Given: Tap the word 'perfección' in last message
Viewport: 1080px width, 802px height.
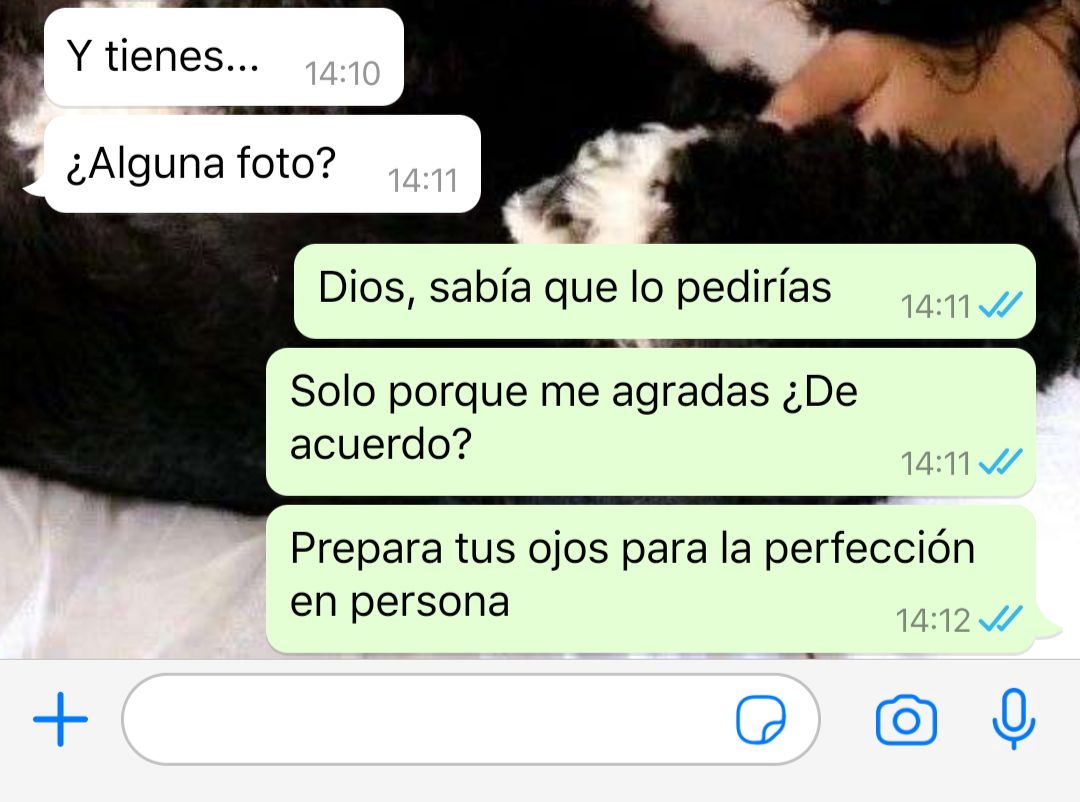Looking at the screenshot, I should tap(870, 550).
